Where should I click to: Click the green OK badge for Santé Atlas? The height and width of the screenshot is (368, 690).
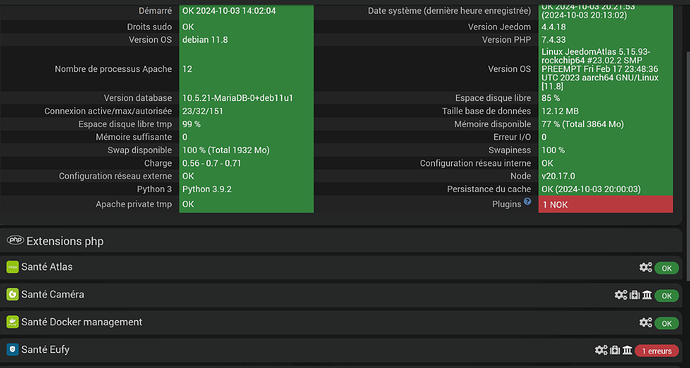[667, 268]
